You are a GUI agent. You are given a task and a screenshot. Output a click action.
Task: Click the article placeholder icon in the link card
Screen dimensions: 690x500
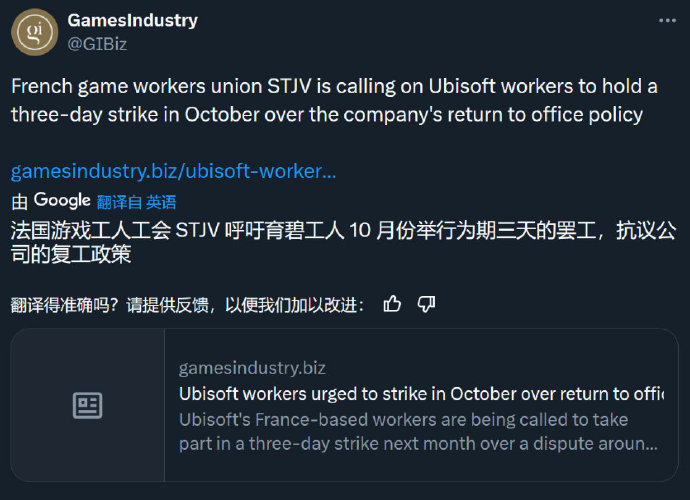pos(88,405)
